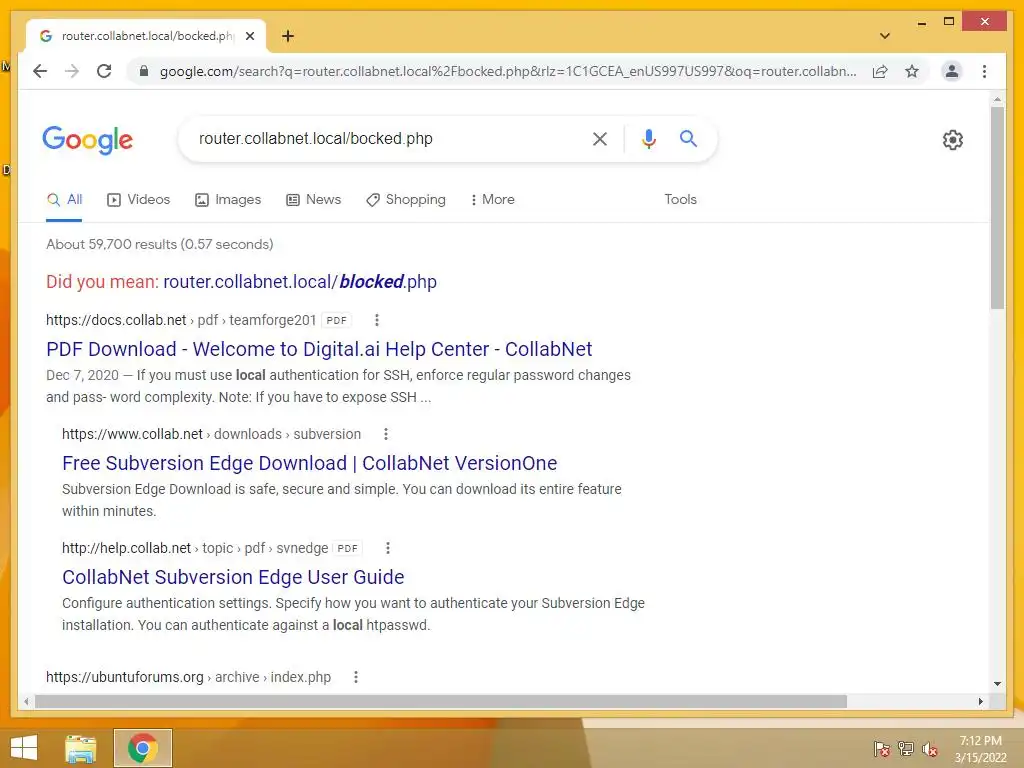
Task: View site information via padlock icon
Action: coord(144,71)
